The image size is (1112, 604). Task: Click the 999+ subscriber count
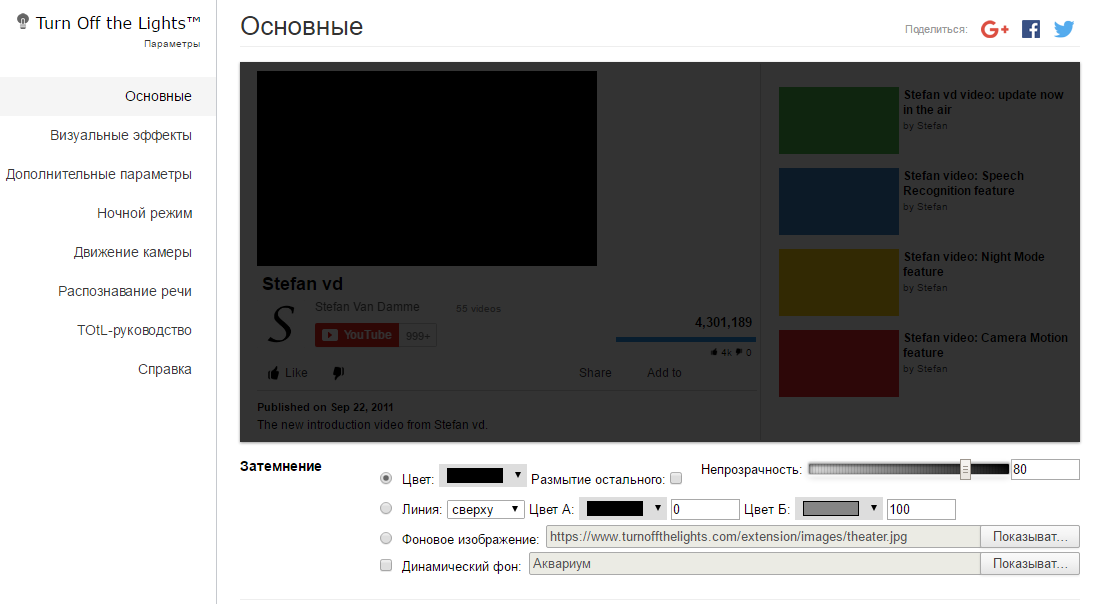point(418,335)
